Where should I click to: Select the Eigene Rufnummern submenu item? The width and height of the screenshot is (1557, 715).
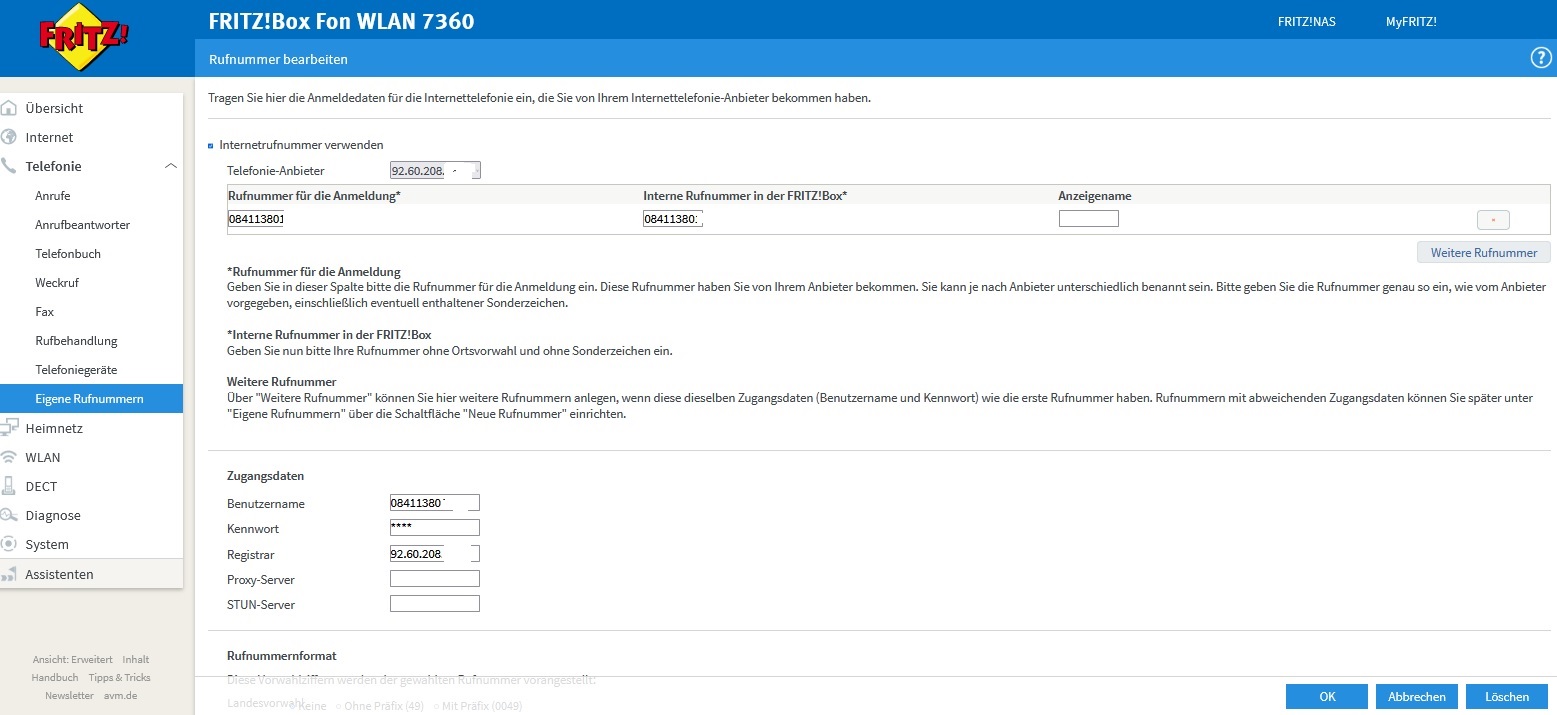[x=91, y=399]
